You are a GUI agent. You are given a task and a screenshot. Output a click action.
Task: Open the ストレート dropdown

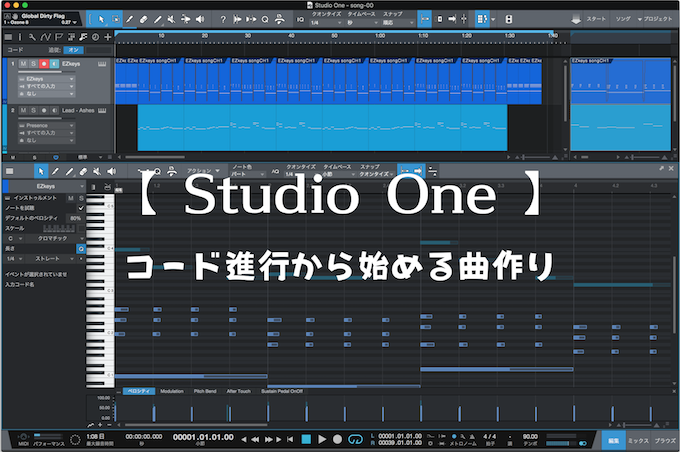(x=50, y=259)
